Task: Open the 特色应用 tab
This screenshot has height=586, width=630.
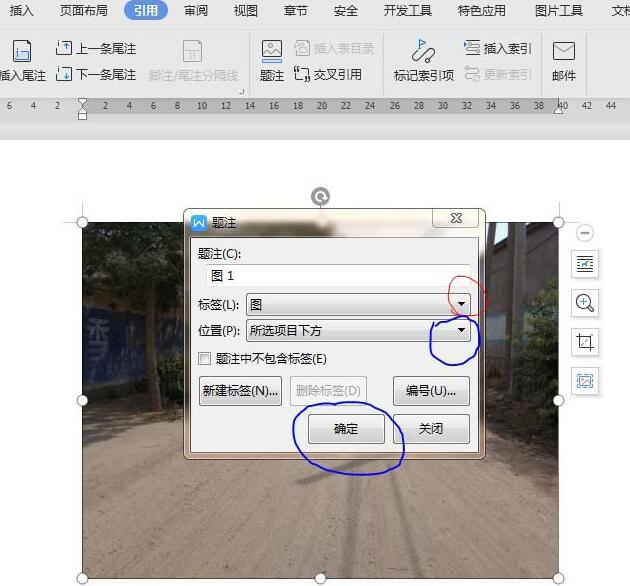Action: 482,10
